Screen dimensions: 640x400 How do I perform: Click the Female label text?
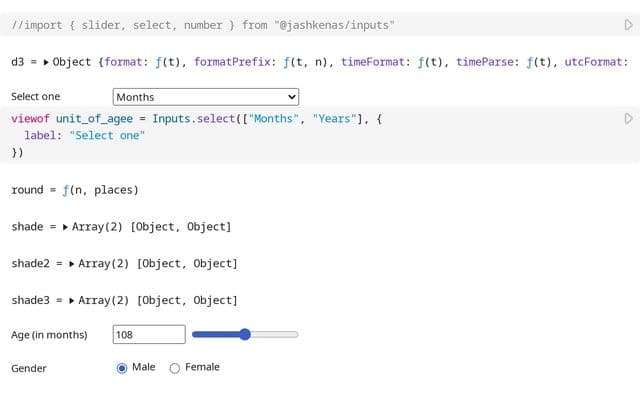click(x=202, y=367)
